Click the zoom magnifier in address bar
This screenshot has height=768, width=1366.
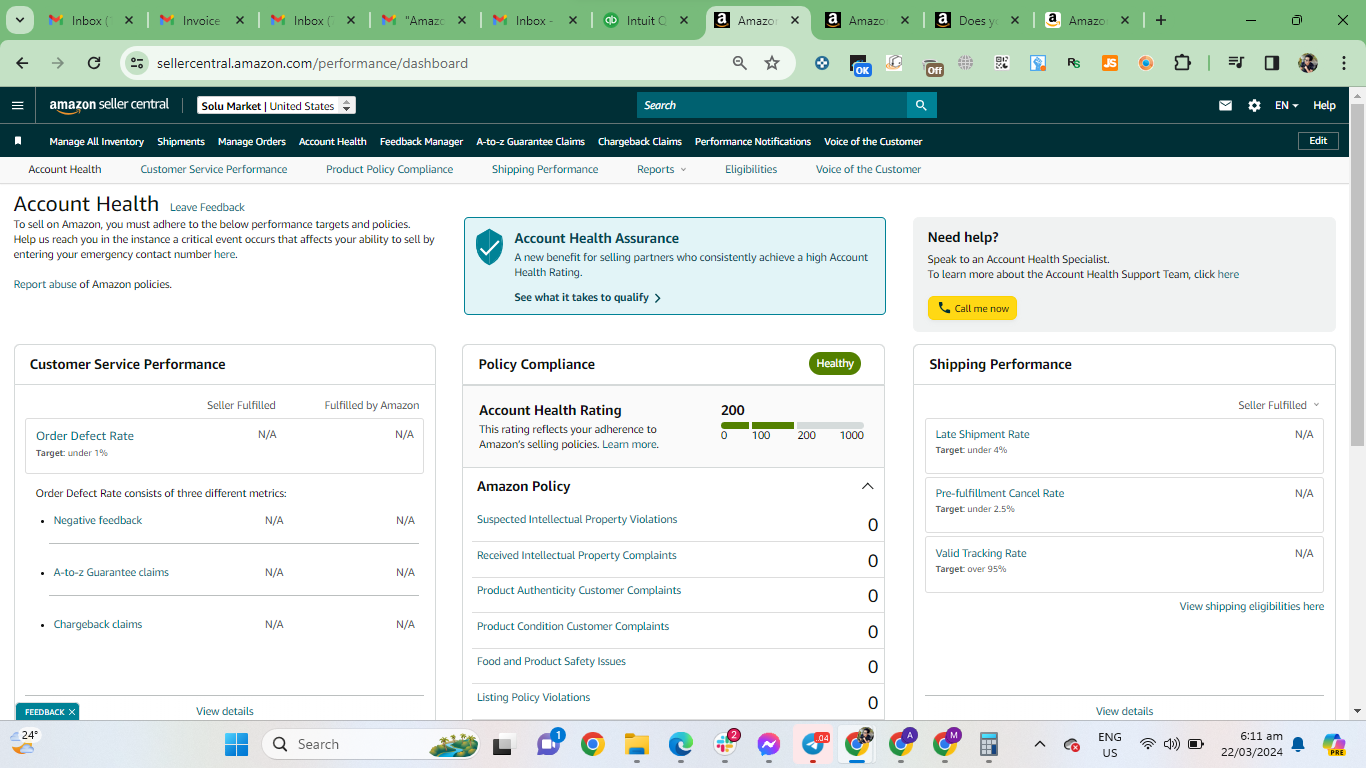(x=740, y=63)
